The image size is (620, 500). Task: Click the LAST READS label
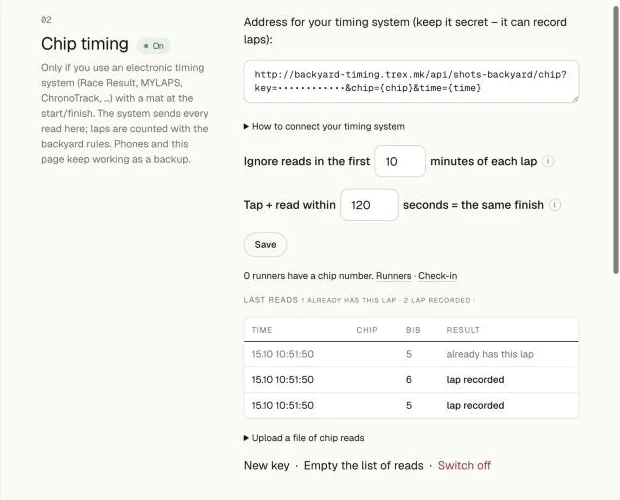271,300
